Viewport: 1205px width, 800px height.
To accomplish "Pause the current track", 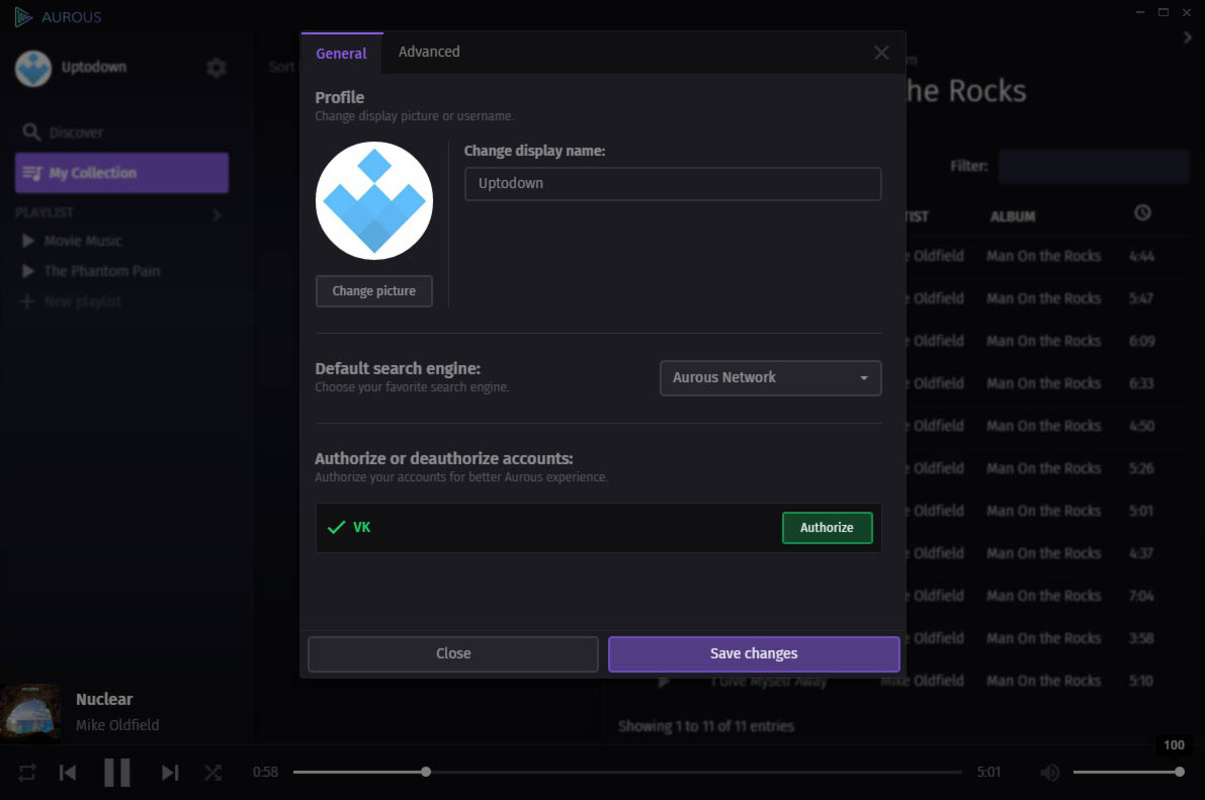I will click(x=117, y=771).
